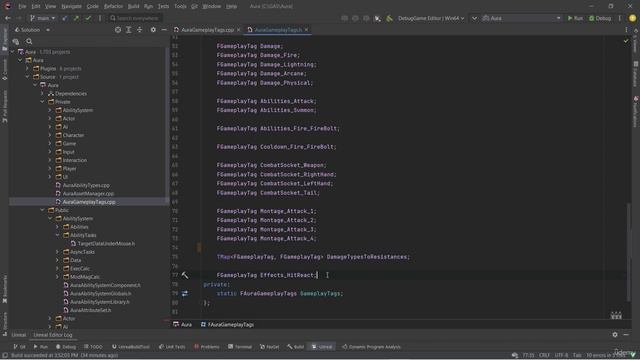The width and height of the screenshot is (640, 360).
Task: Click the build hammer icon in toolbar
Action: coord(389,18)
